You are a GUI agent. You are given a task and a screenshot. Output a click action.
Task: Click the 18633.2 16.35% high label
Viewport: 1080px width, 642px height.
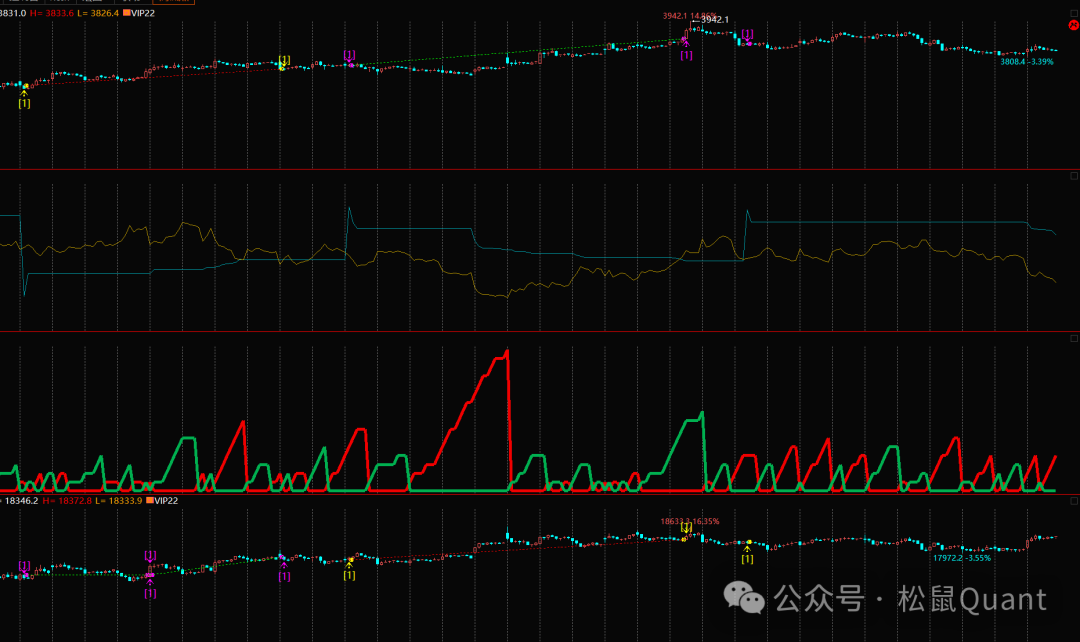(689, 521)
